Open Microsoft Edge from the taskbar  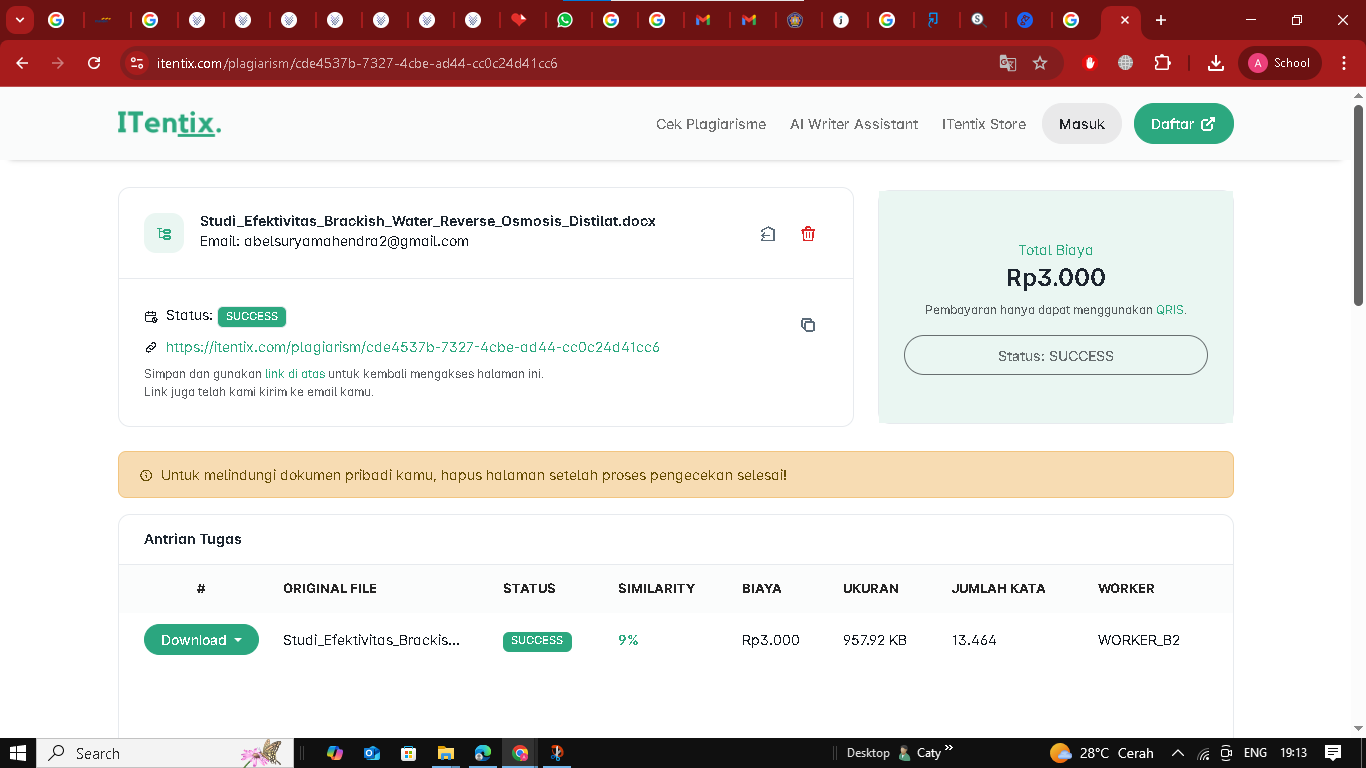click(x=483, y=753)
